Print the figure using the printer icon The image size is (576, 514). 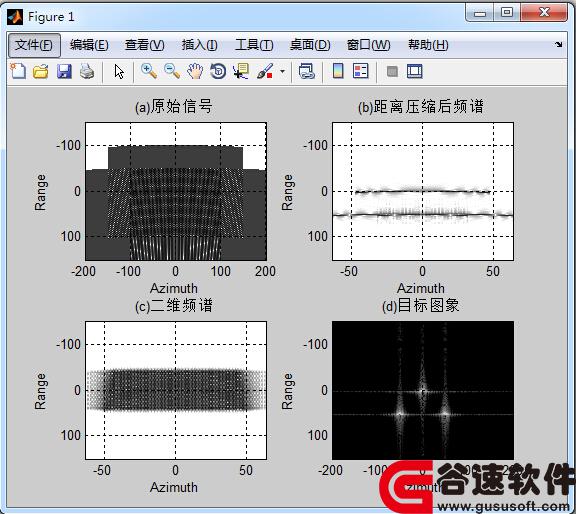pyautogui.click(x=87, y=71)
